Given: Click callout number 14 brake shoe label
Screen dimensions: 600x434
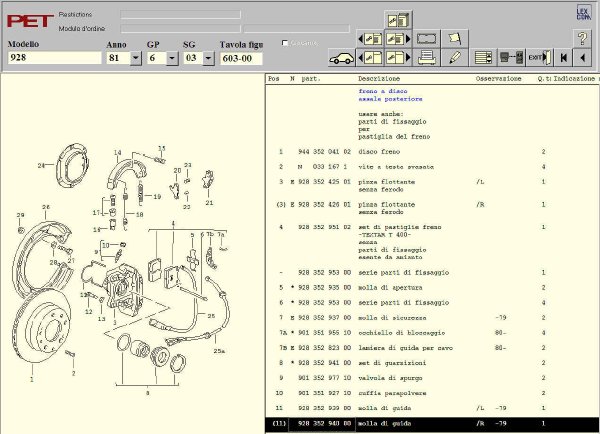Looking at the screenshot, I should click(x=117, y=153).
